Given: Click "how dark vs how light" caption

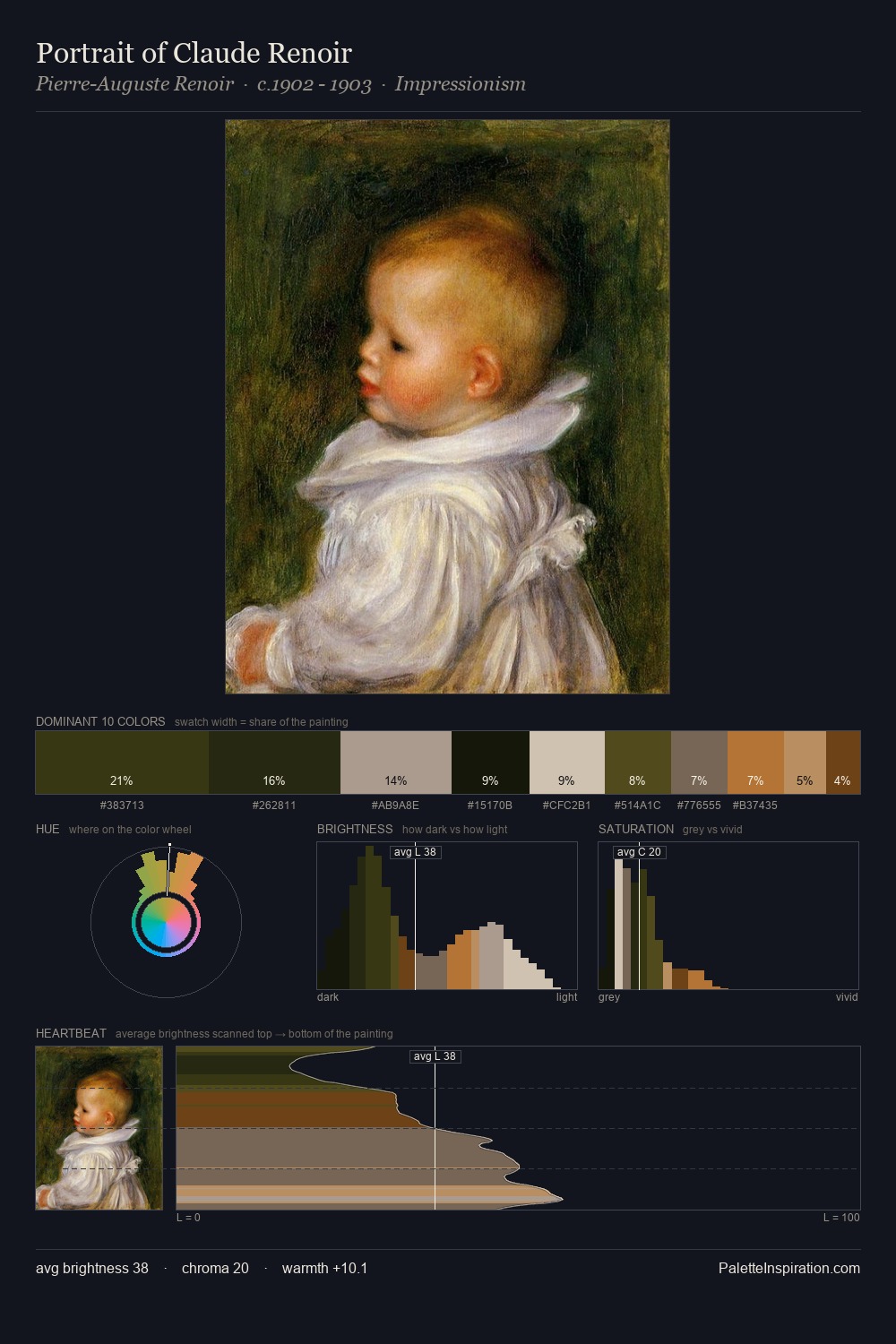Looking at the screenshot, I should [455, 830].
